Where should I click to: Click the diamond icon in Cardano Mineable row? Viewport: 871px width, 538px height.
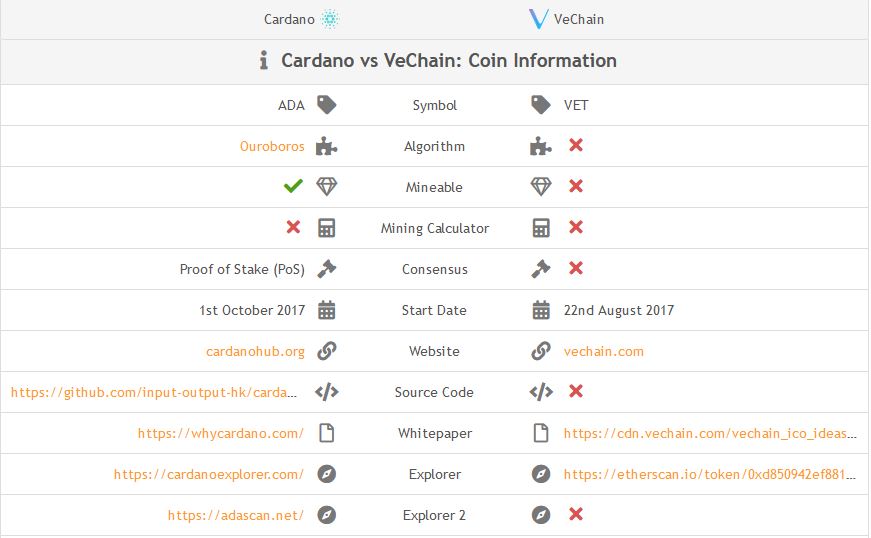[327, 187]
